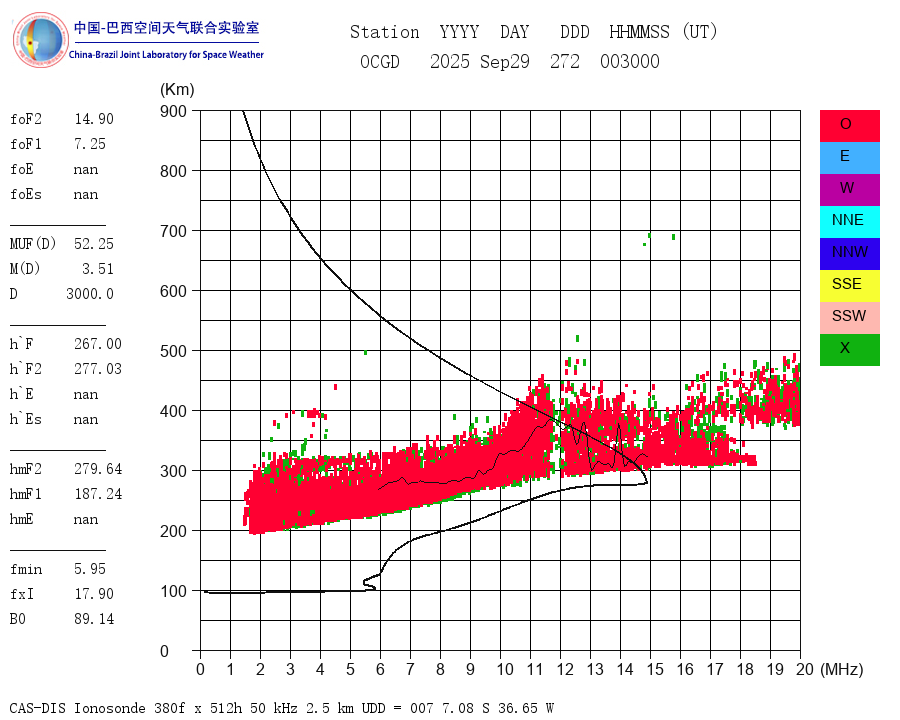Click the China-Brazil Joint Laboratory English title
This screenshot has width=900, height=720.
click(166, 55)
